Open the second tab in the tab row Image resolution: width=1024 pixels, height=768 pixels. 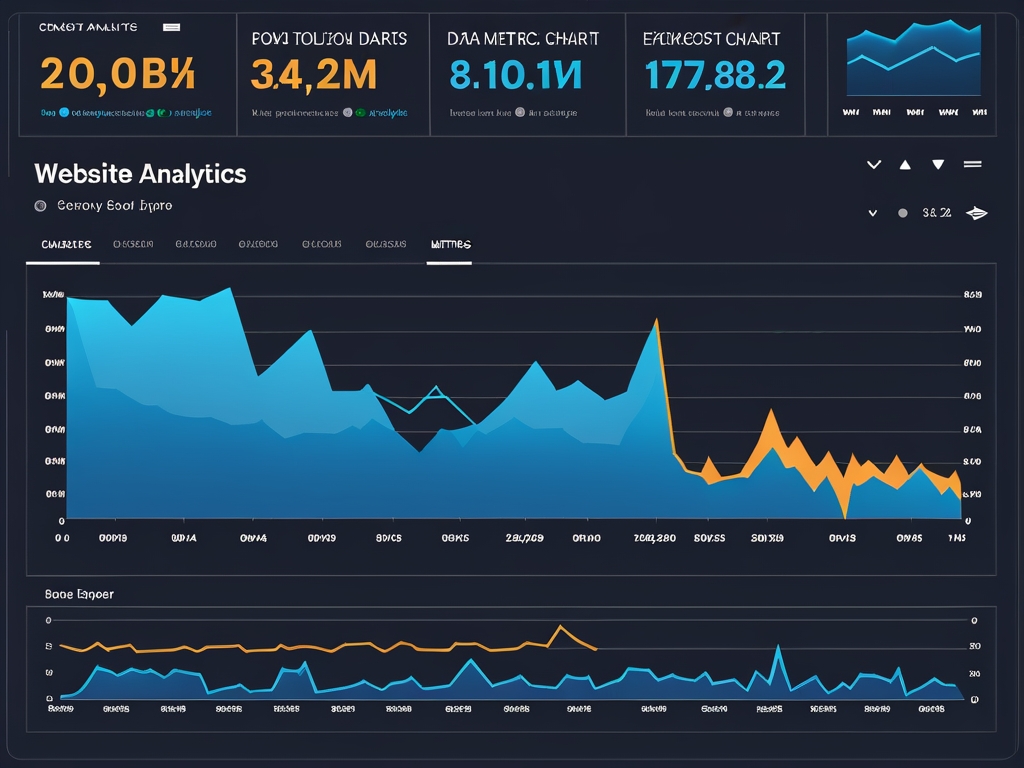(x=133, y=244)
